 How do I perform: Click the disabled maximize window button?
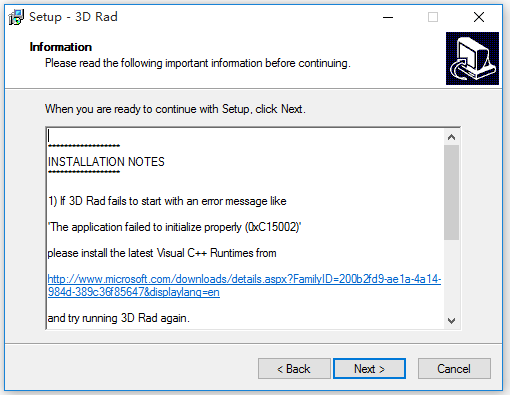coord(433,17)
